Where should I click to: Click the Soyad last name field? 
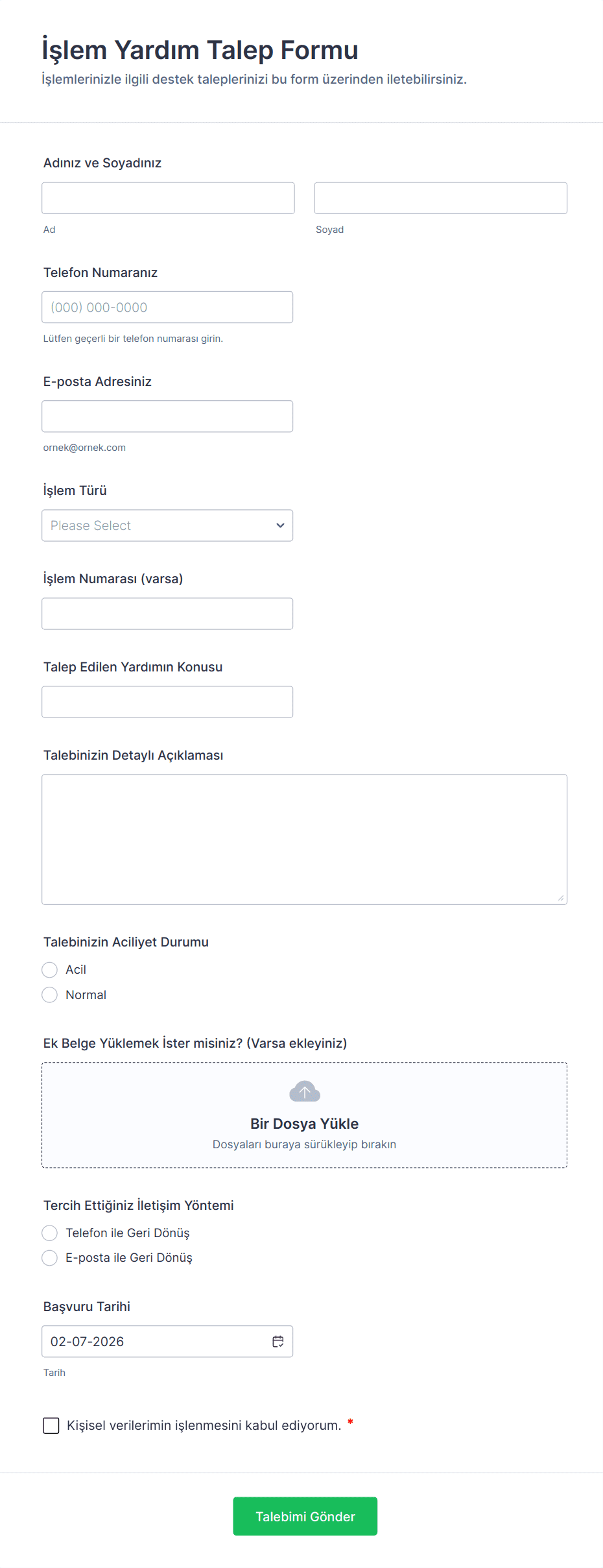440,198
